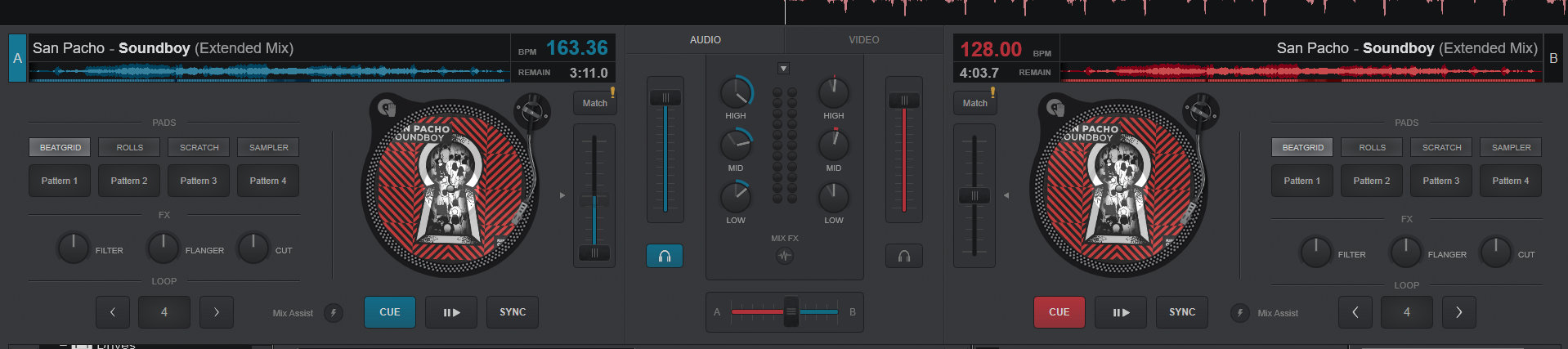Viewport: 1568px width, 349px height.
Task: Click the Match button on deck B
Action: click(974, 103)
